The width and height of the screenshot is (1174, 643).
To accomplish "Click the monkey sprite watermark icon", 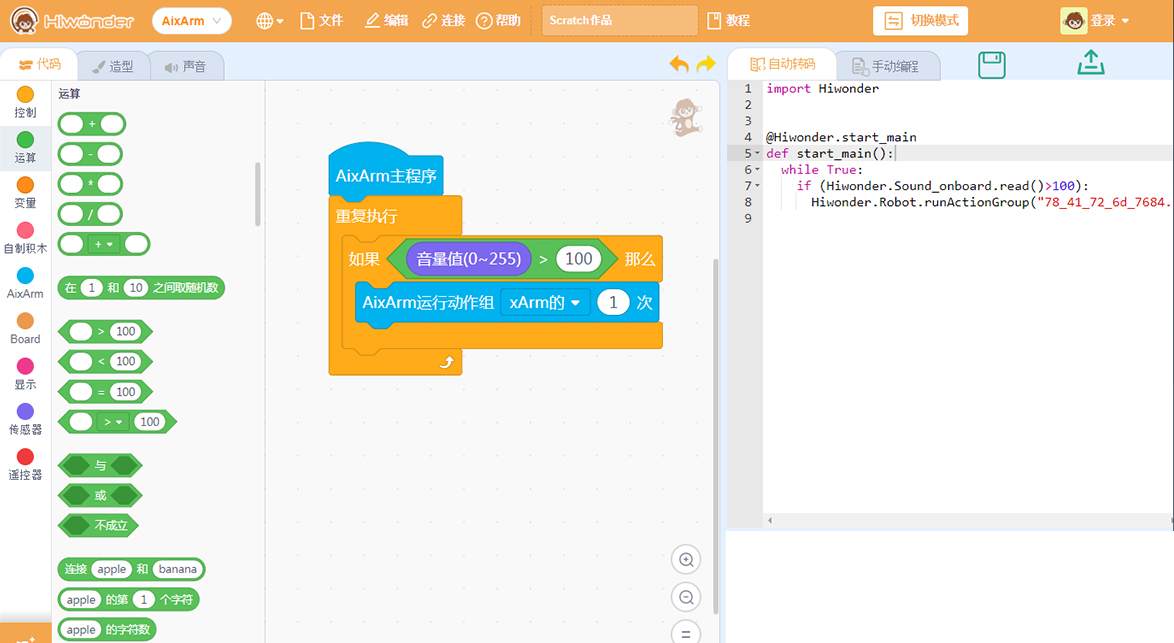I will pos(686,118).
